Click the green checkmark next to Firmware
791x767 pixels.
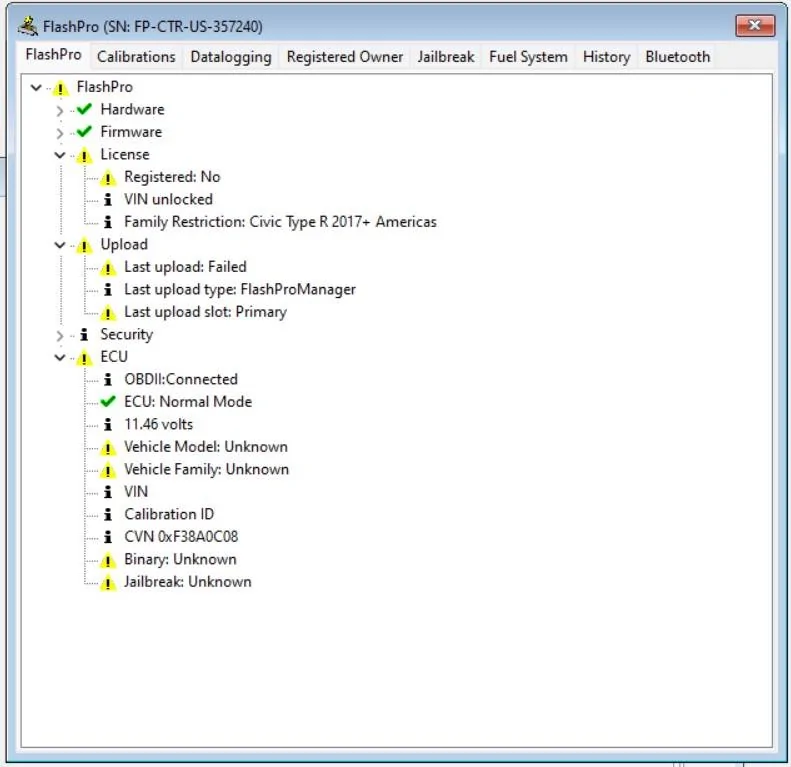click(84, 131)
